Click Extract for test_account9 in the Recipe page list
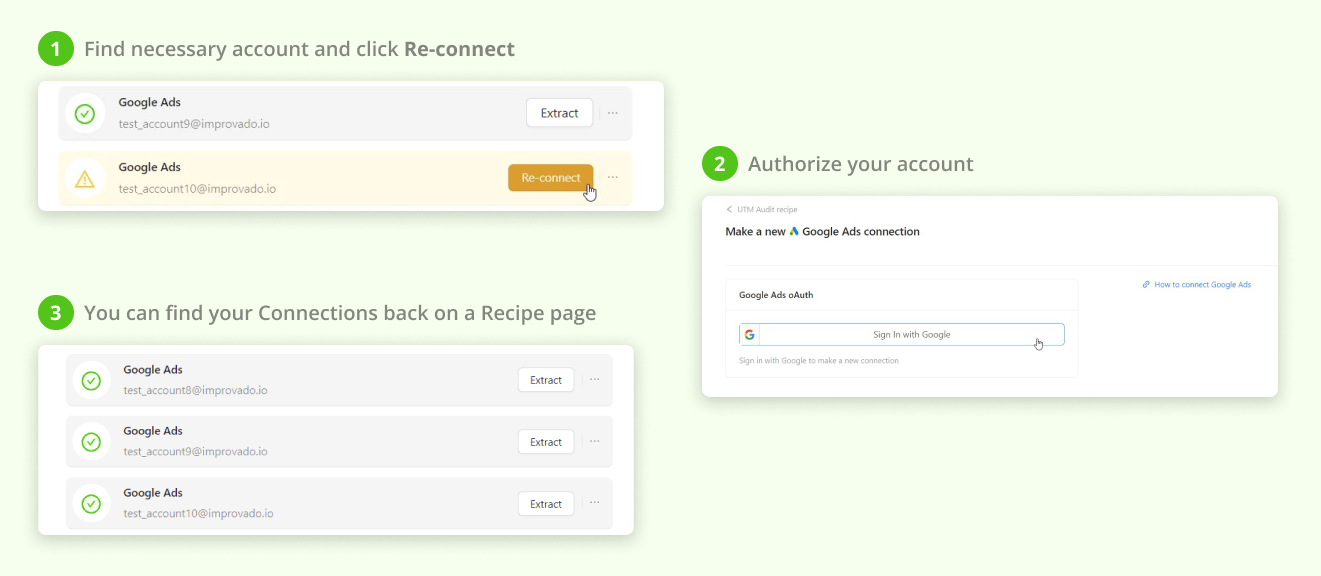The width and height of the screenshot is (1321, 576). [546, 442]
